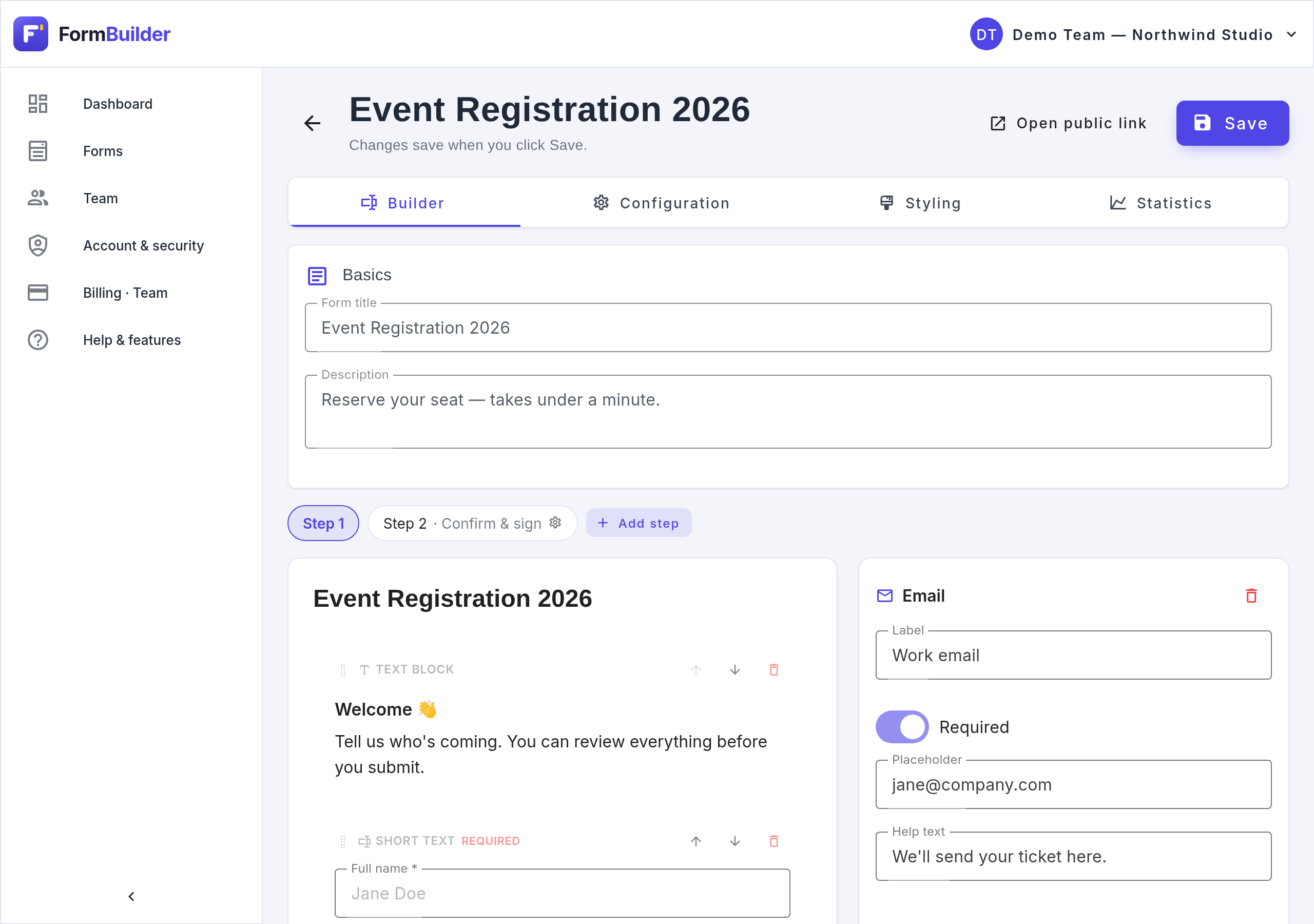The height and width of the screenshot is (924, 1314).
Task: Go to Forms in the sidebar
Action: (131, 151)
